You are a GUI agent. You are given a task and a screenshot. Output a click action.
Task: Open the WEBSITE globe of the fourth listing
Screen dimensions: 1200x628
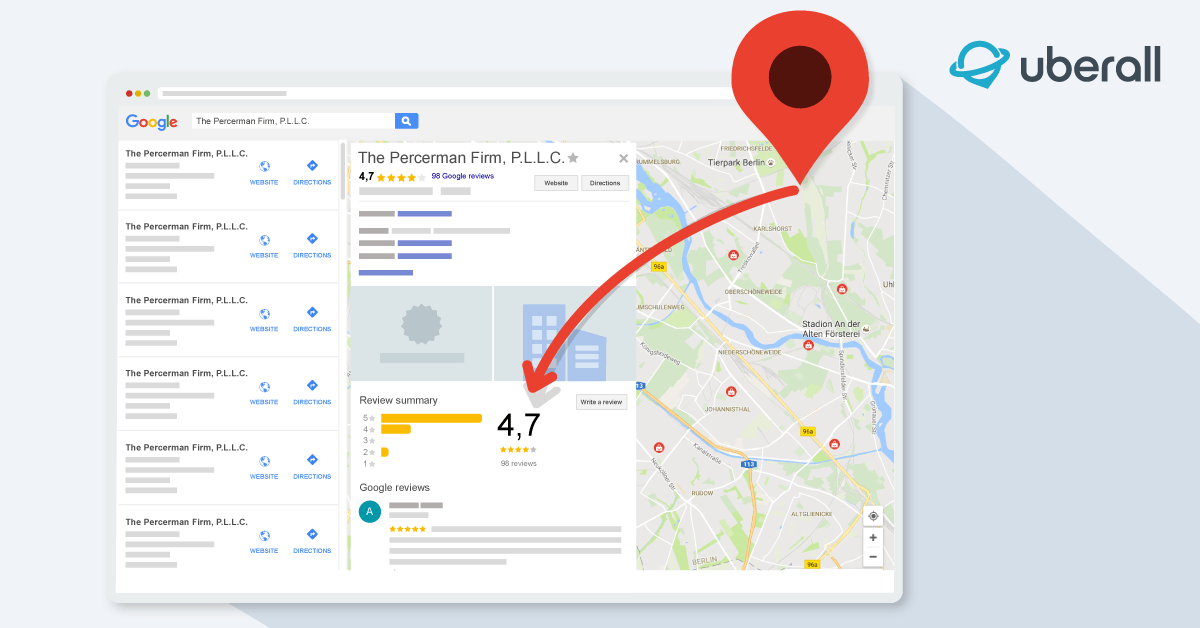click(x=264, y=387)
